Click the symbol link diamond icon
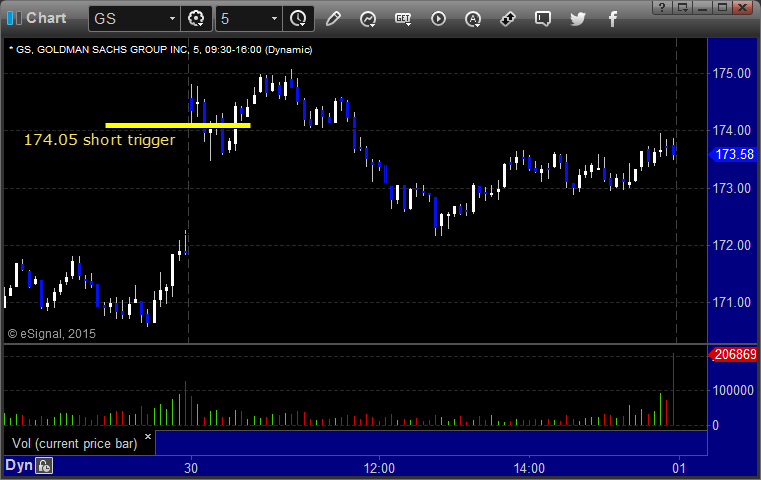The image size is (761, 480). click(x=508, y=19)
